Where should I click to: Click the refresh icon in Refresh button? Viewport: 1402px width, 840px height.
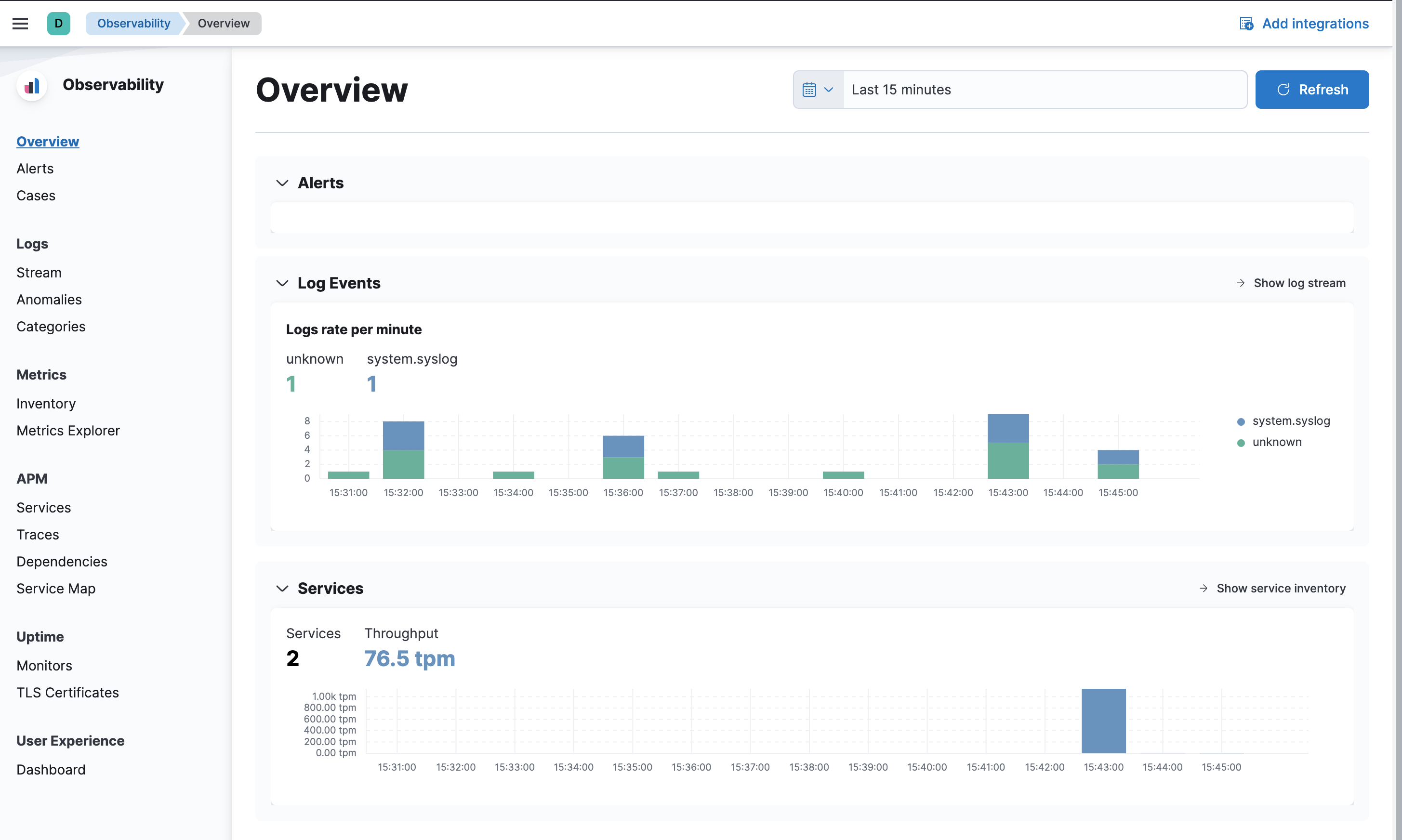point(1283,90)
